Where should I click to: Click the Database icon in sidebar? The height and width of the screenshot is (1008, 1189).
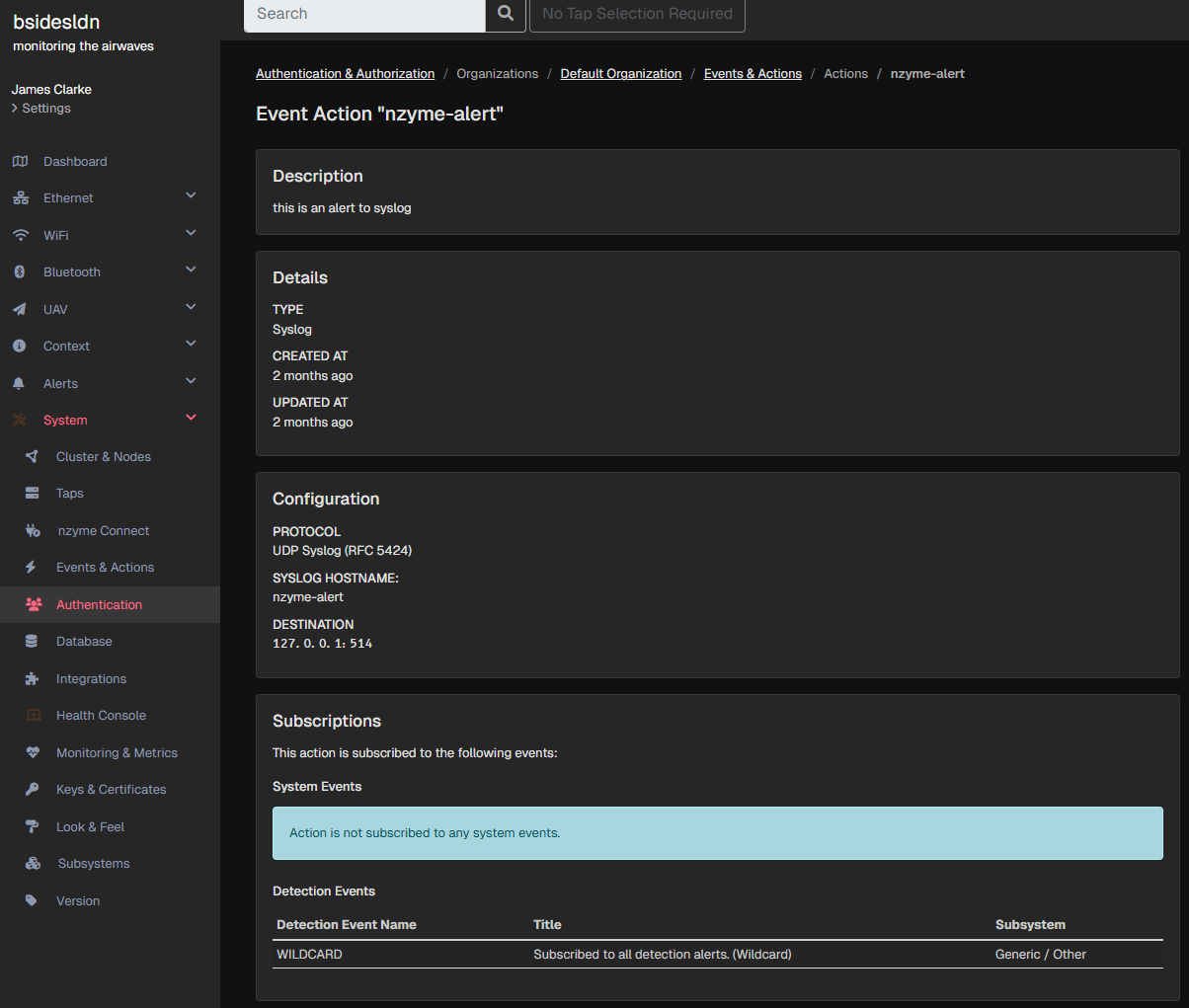coord(32,642)
